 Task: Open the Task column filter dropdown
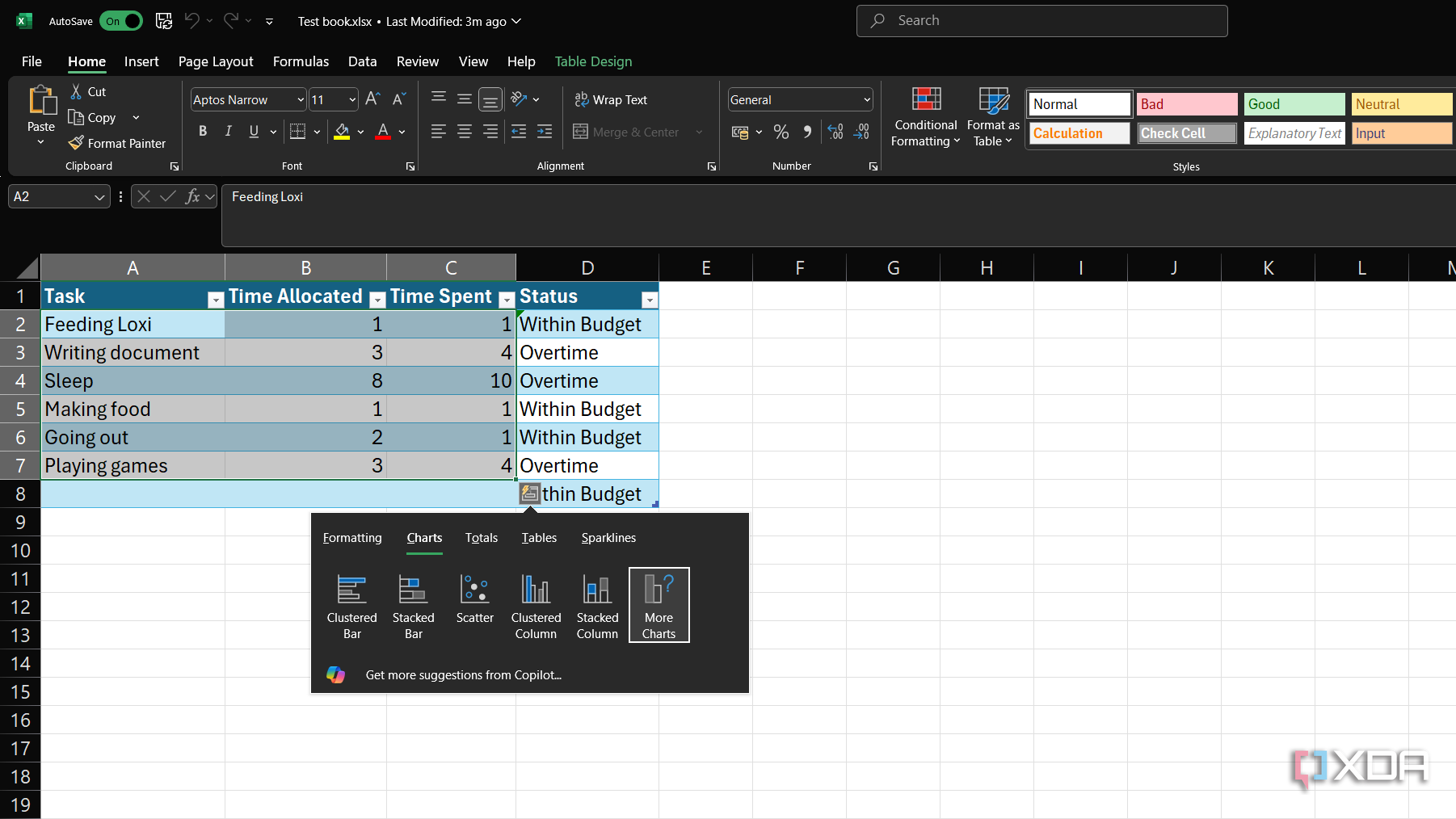216,300
